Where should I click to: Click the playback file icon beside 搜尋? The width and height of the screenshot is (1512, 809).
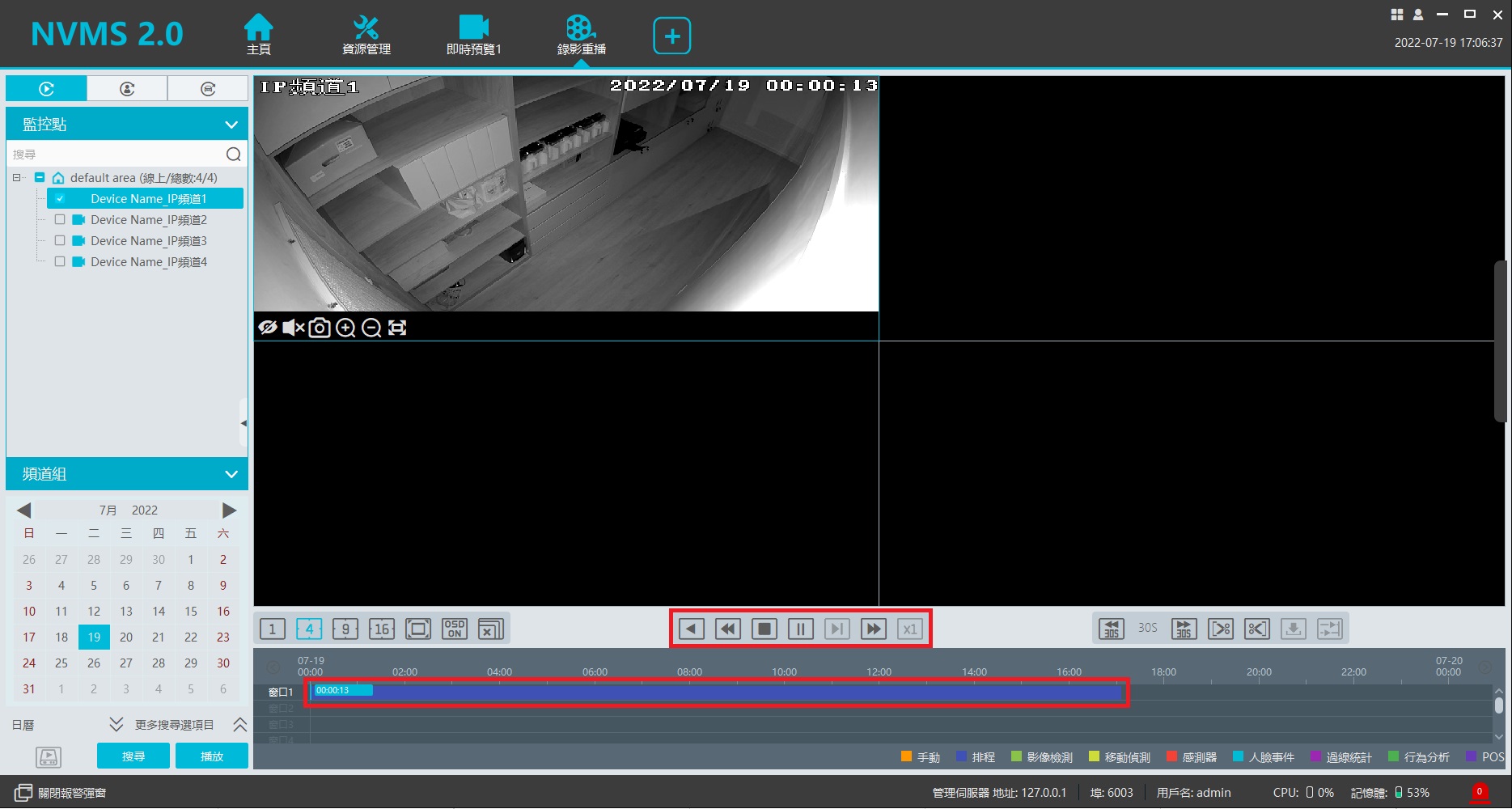(49, 757)
